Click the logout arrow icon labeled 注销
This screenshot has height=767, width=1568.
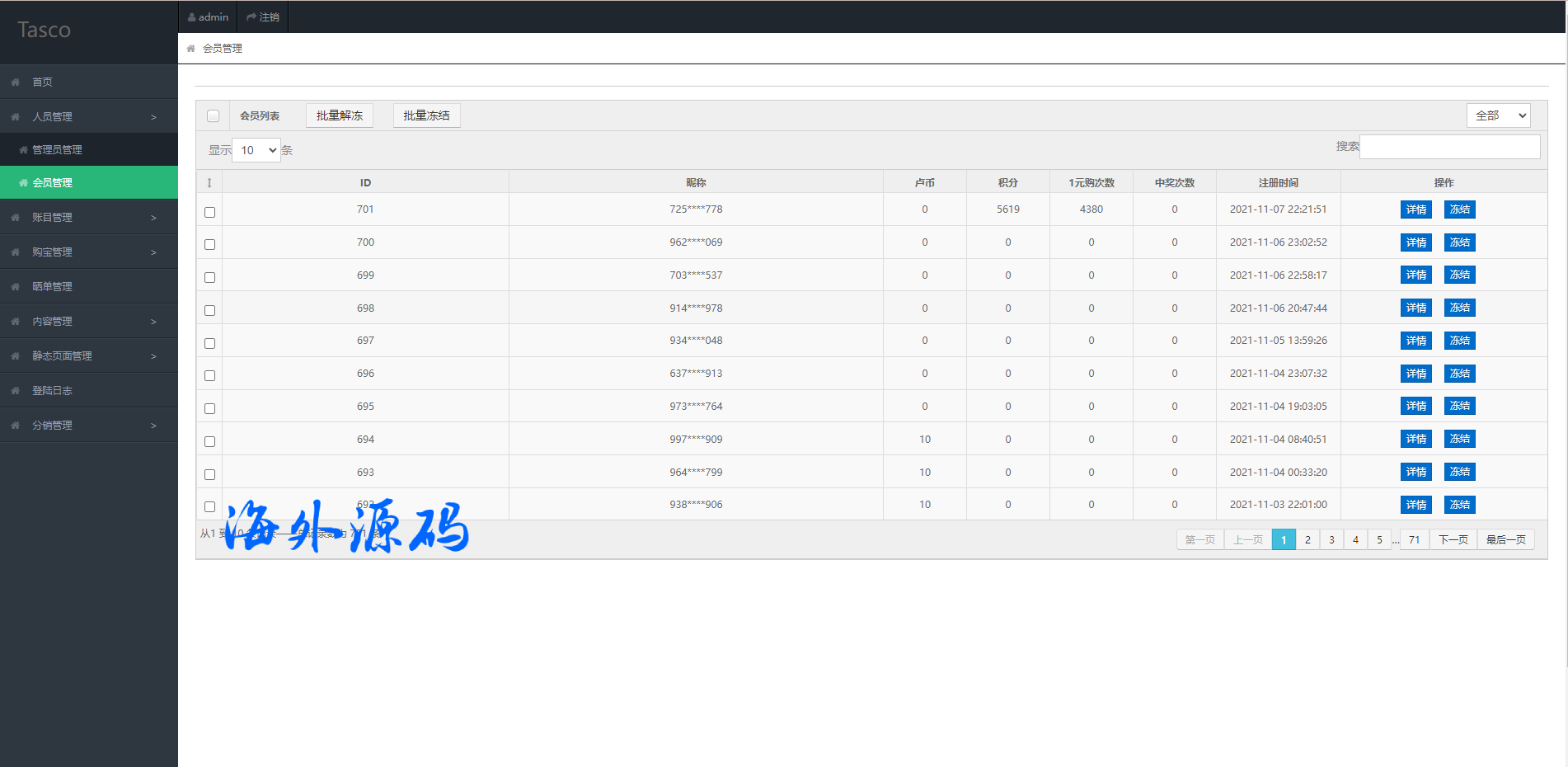251,17
